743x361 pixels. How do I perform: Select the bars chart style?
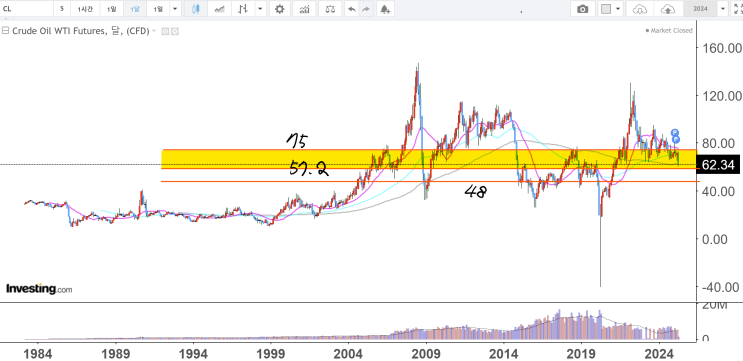tap(243, 9)
